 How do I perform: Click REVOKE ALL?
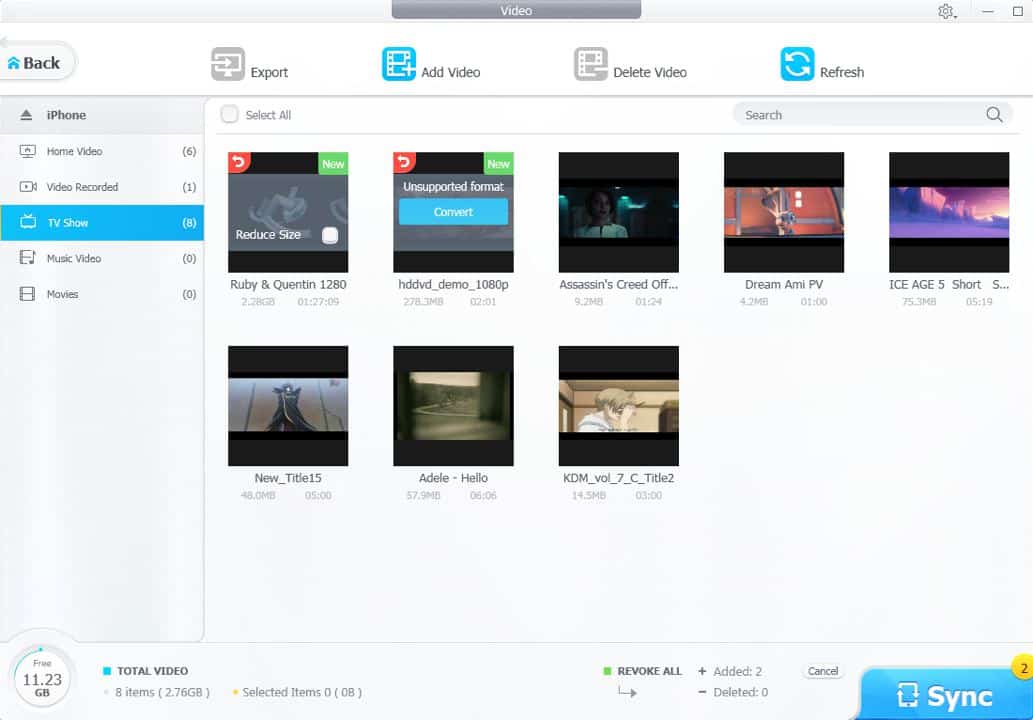click(649, 671)
